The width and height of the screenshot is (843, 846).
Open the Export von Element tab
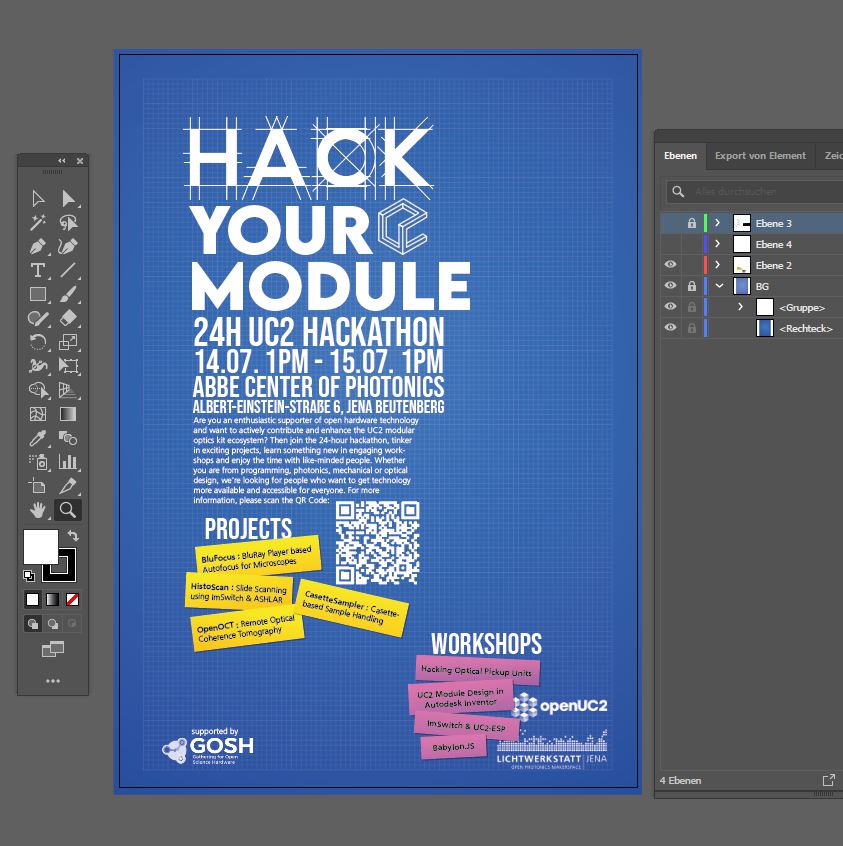[x=760, y=156]
